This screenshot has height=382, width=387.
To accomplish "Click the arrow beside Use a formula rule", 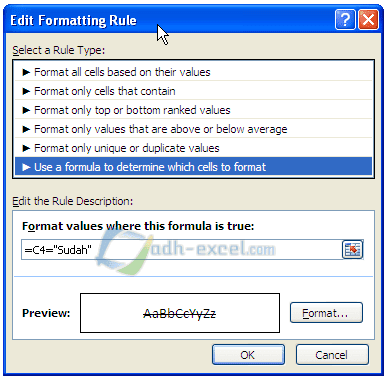I will click(26, 167).
